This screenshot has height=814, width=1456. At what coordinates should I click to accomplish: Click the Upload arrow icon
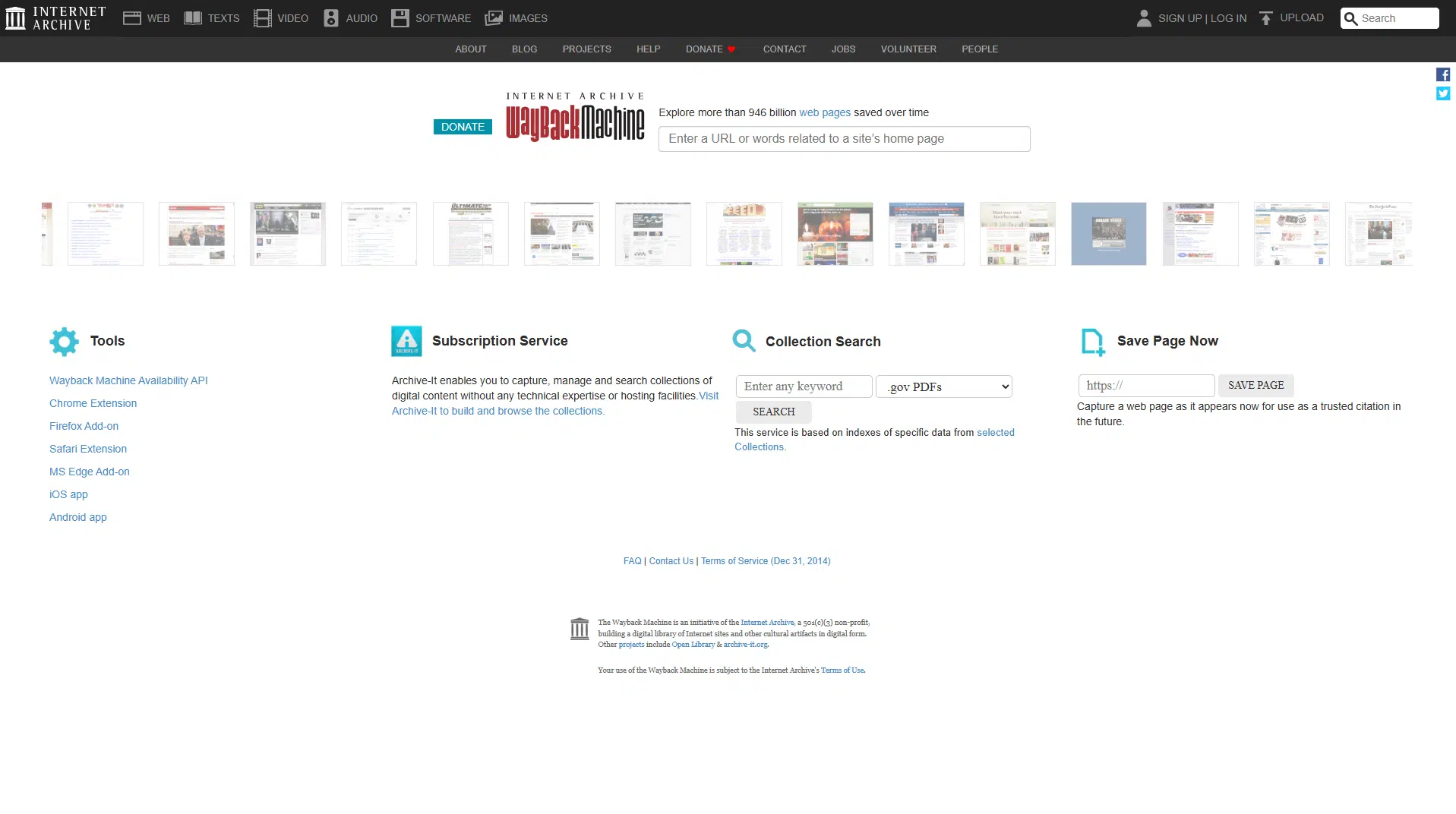(1265, 18)
